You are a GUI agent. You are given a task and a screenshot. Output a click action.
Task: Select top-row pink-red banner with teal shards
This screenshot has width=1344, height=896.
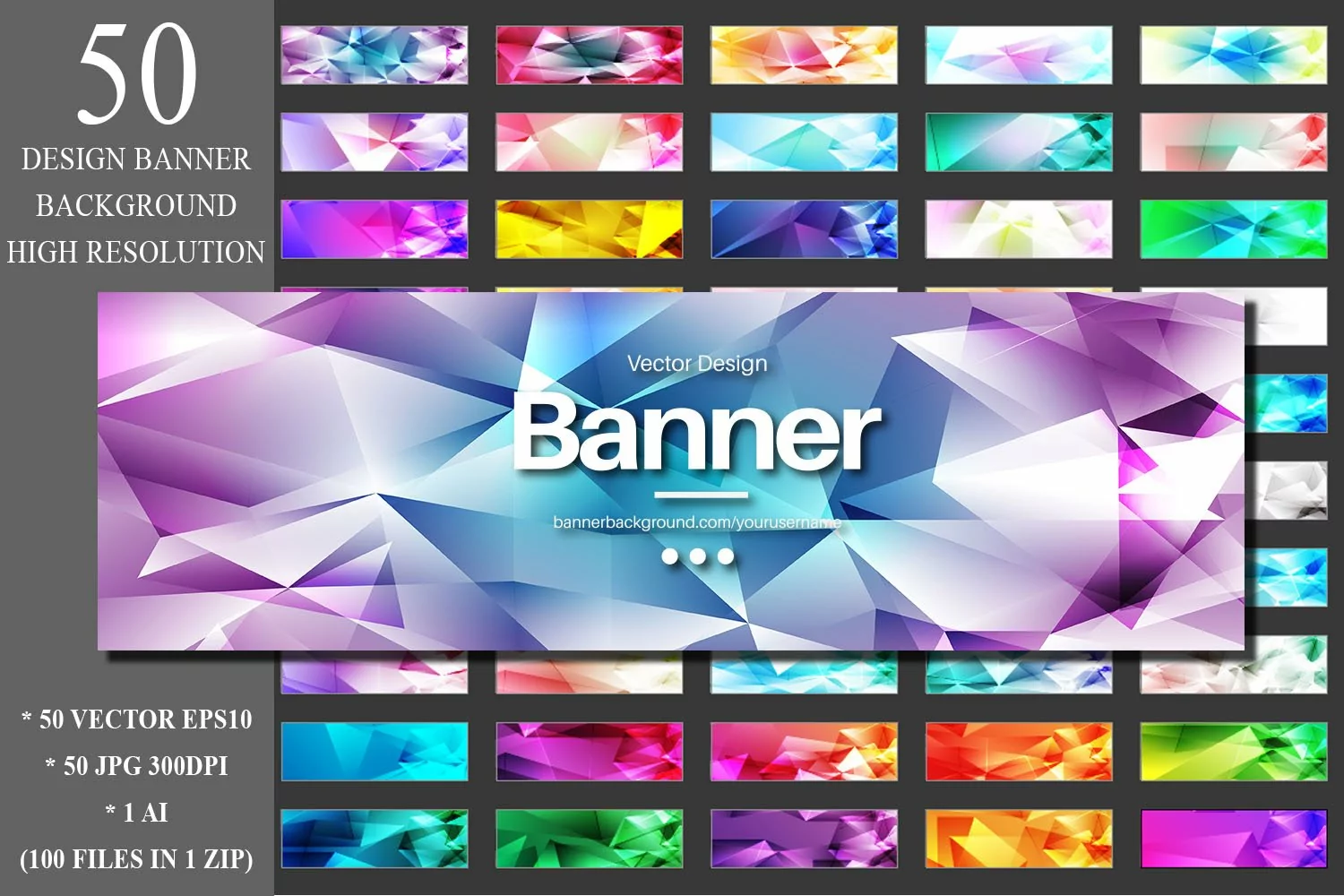coord(590,56)
